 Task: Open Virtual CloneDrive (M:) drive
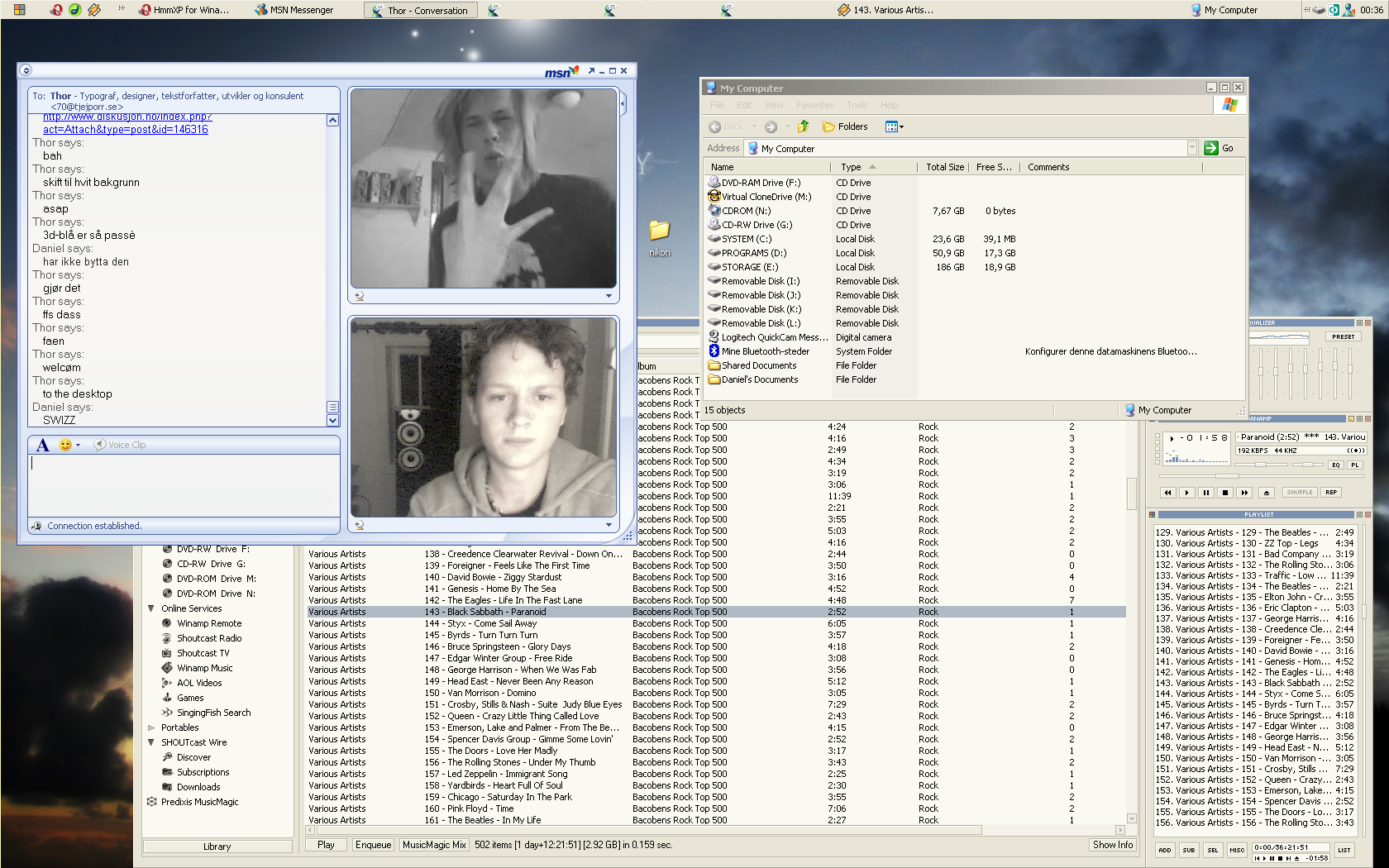[x=766, y=197]
